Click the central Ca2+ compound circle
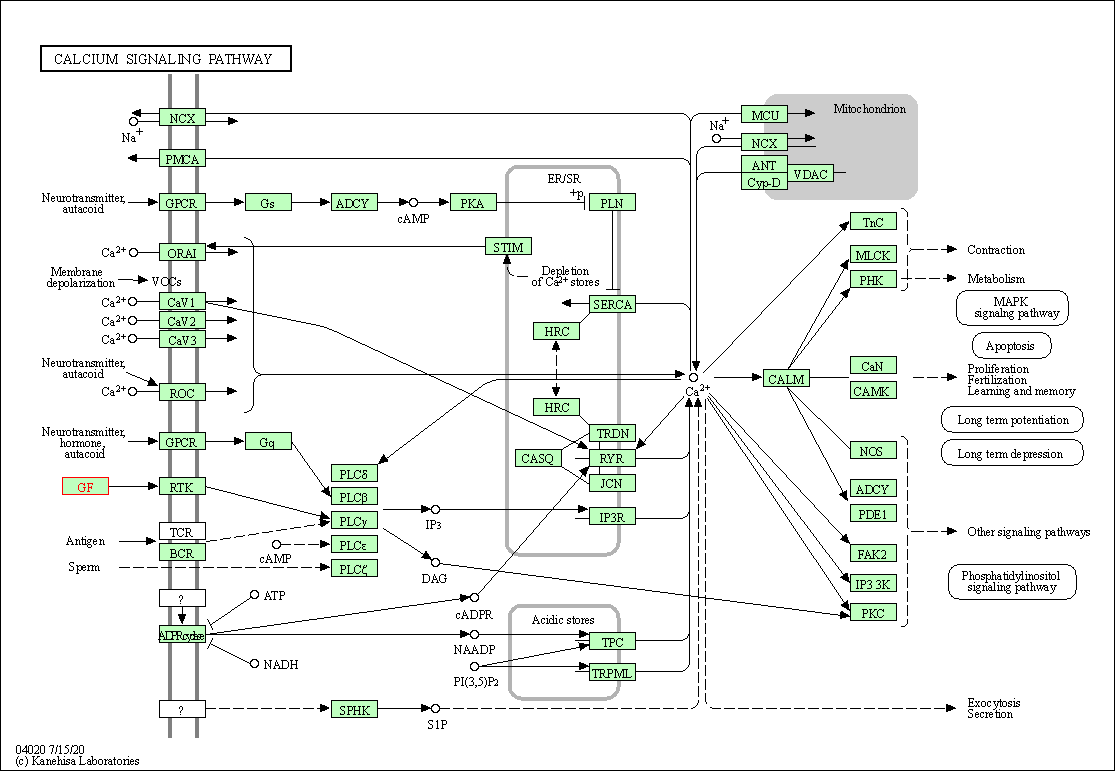The height and width of the screenshot is (771, 1115). pos(693,377)
